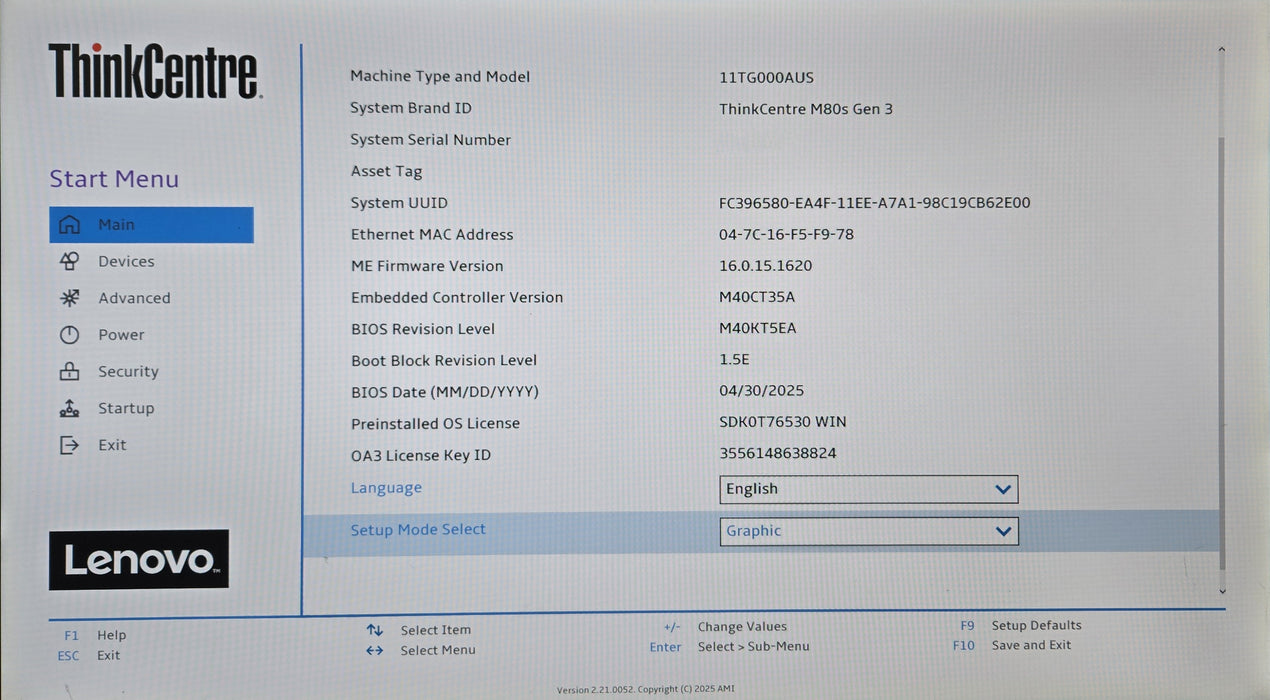This screenshot has width=1270, height=700.
Task: Select the Power button icon
Action: pos(69,335)
